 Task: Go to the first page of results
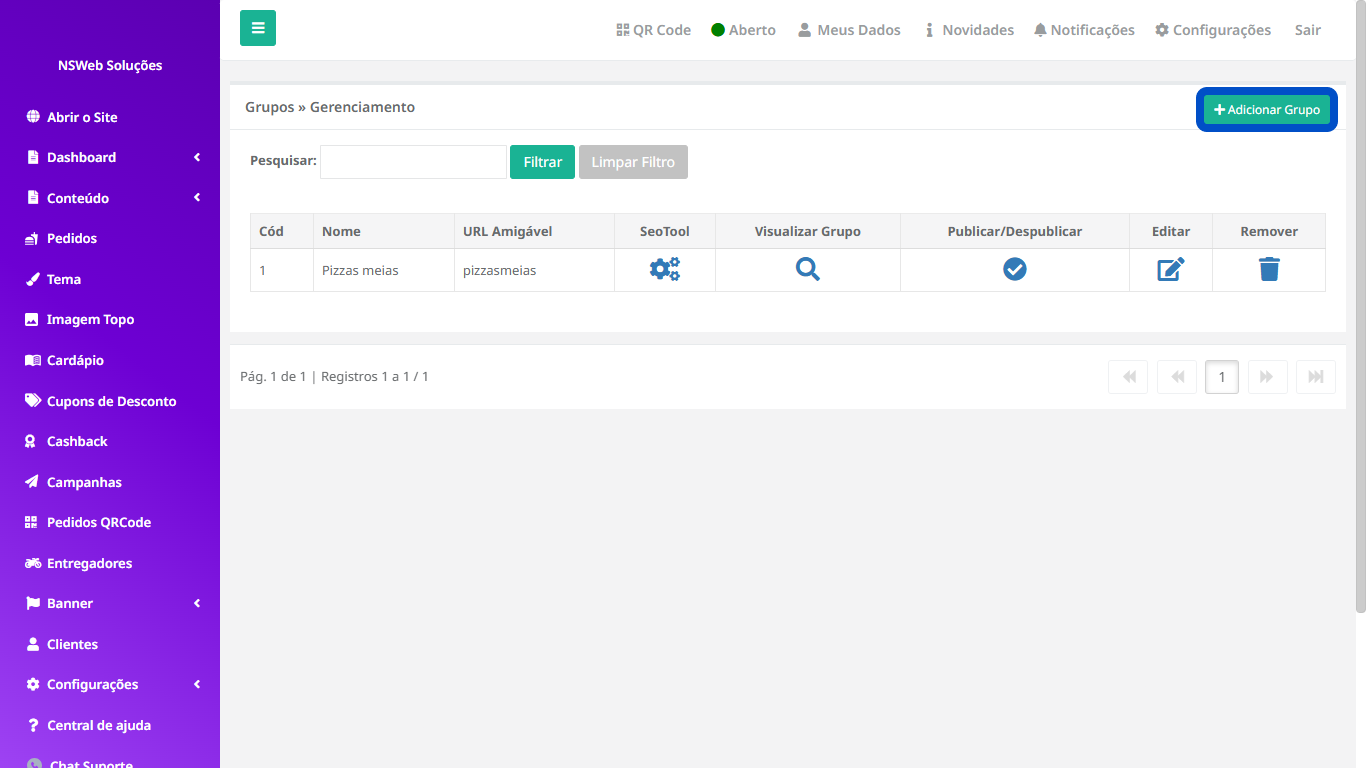(1128, 377)
